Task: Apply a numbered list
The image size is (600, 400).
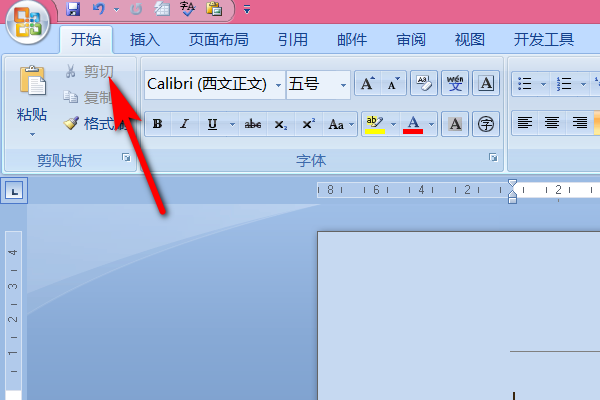Action: coord(564,83)
